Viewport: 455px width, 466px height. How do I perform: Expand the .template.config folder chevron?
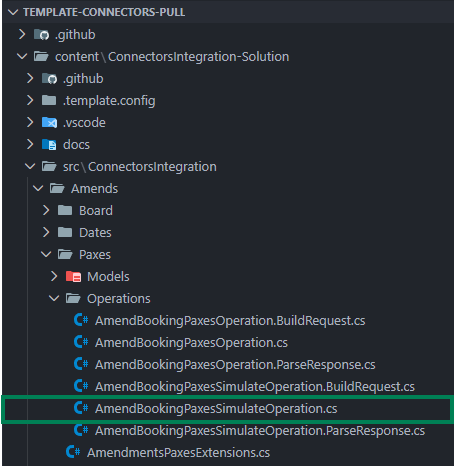point(30,100)
